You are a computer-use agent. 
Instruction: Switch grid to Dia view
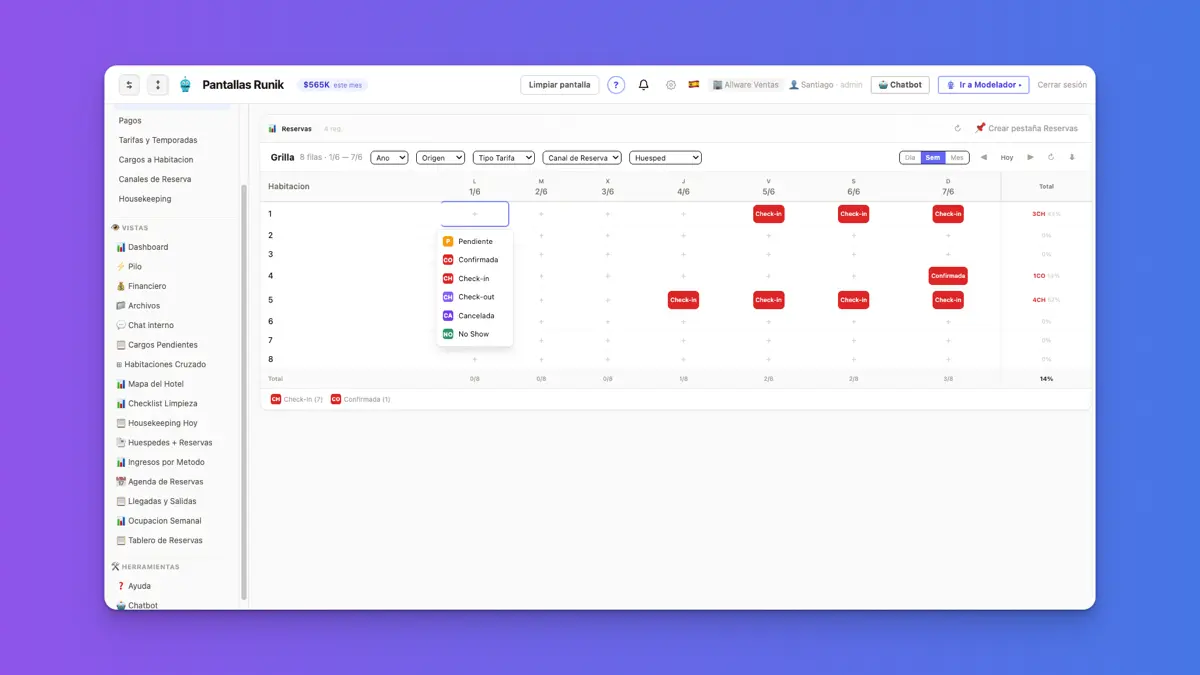click(x=910, y=158)
